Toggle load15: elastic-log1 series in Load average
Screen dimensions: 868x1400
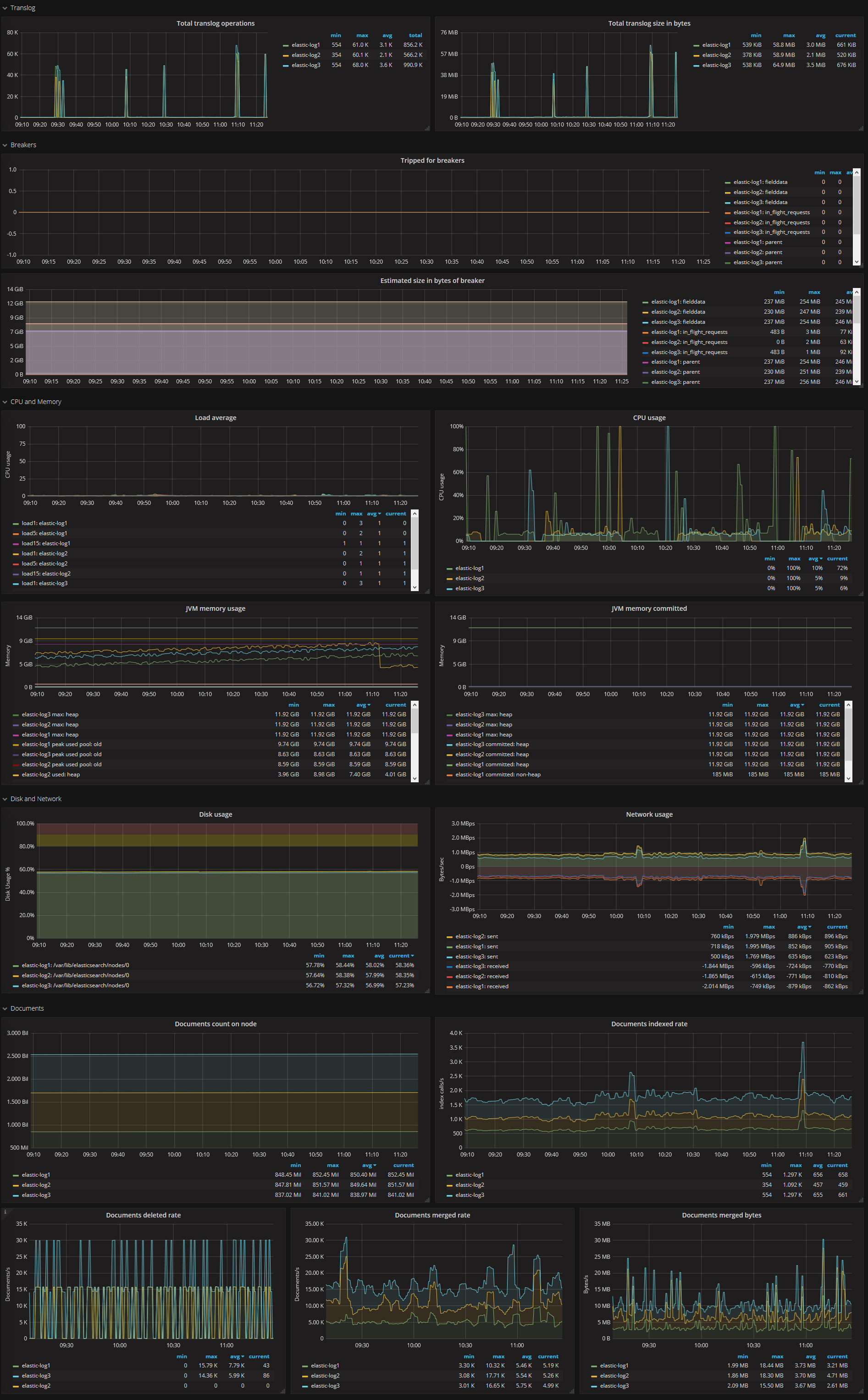tap(46, 543)
